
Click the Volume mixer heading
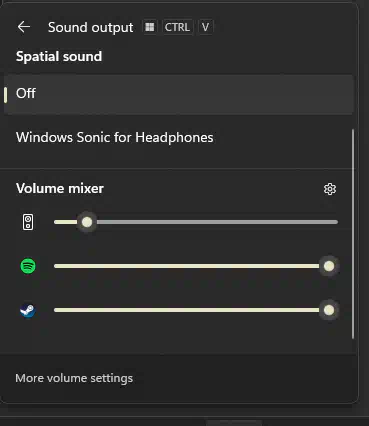(60, 188)
